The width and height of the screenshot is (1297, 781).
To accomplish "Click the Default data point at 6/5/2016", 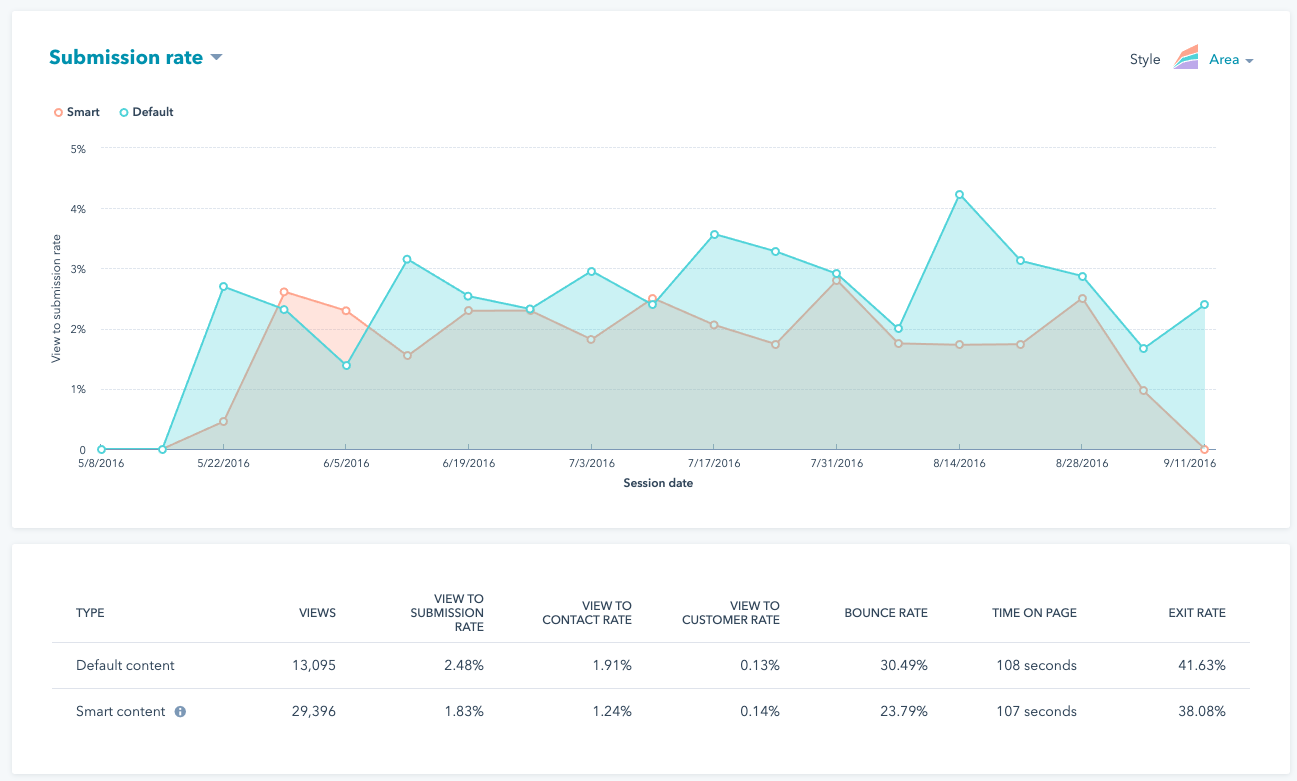I will (346, 366).
